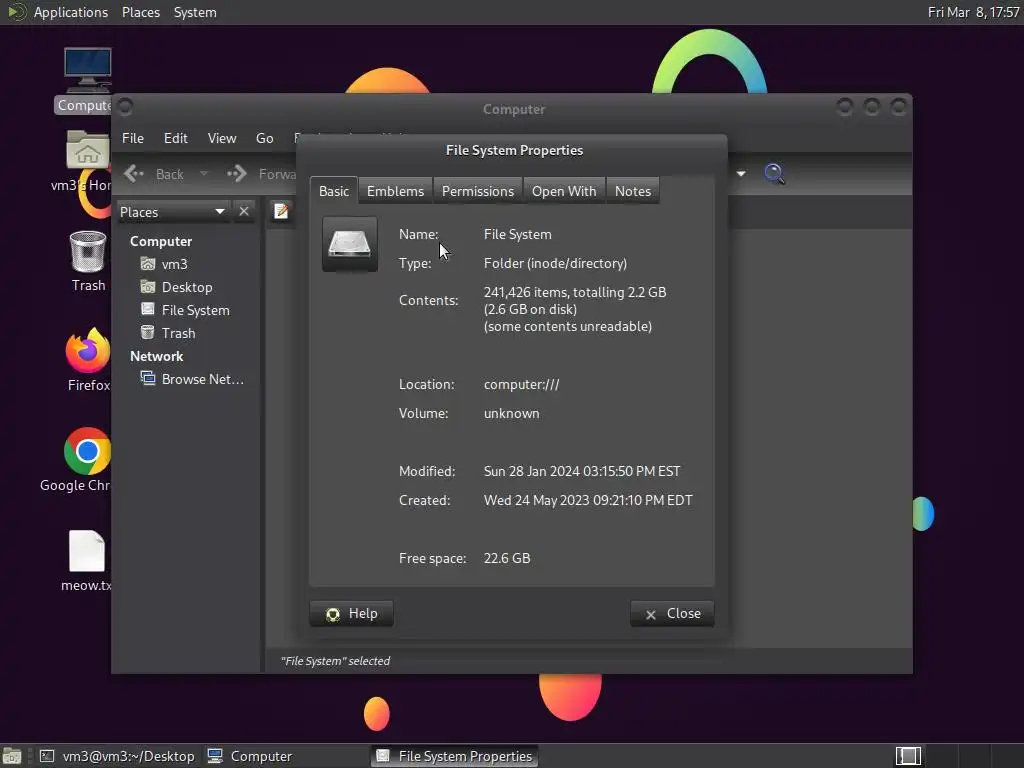The height and width of the screenshot is (768, 1024).
Task: Switch to the Notes tab
Action: 633,191
